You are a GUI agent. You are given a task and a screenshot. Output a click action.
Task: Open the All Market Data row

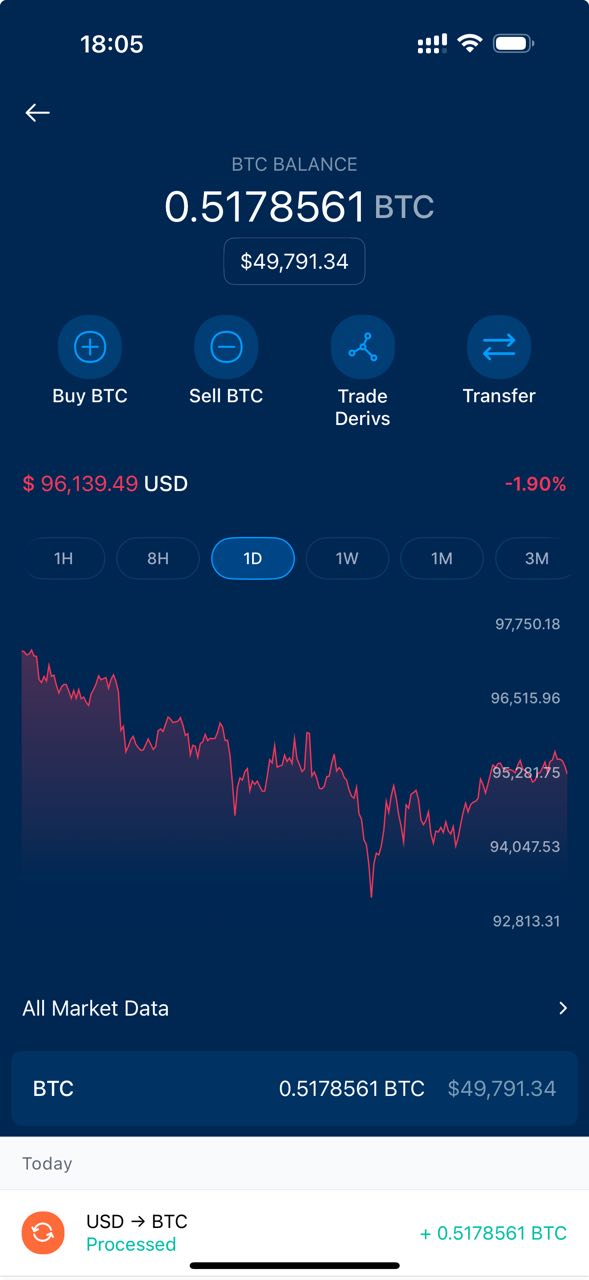[x=294, y=1008]
